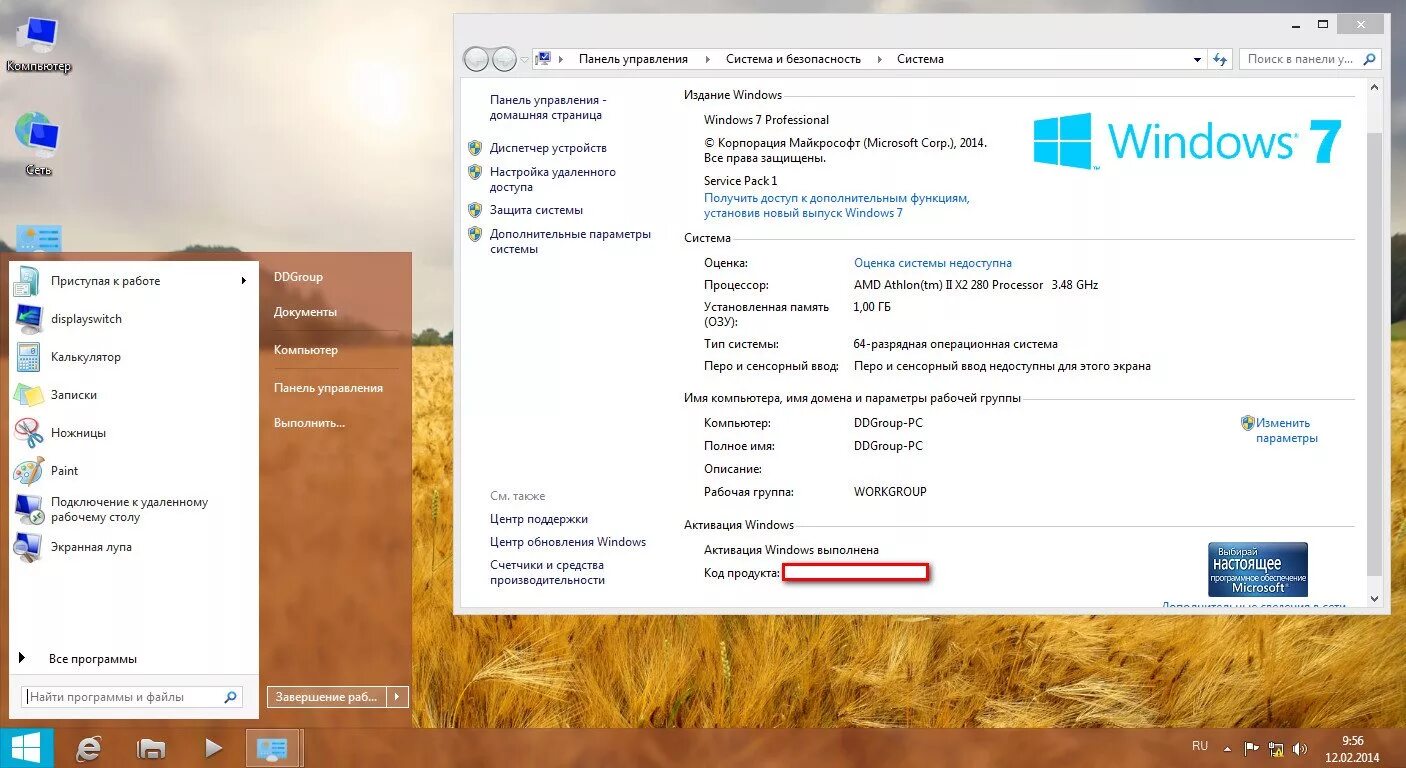This screenshot has width=1406, height=768.
Task: Click the Action Center flag tray icon
Action: point(1251,748)
